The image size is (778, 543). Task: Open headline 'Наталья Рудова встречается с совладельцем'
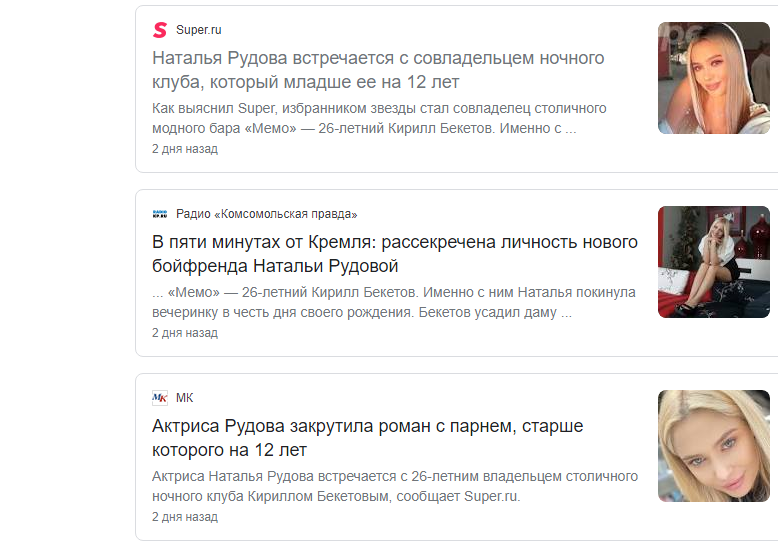378,70
